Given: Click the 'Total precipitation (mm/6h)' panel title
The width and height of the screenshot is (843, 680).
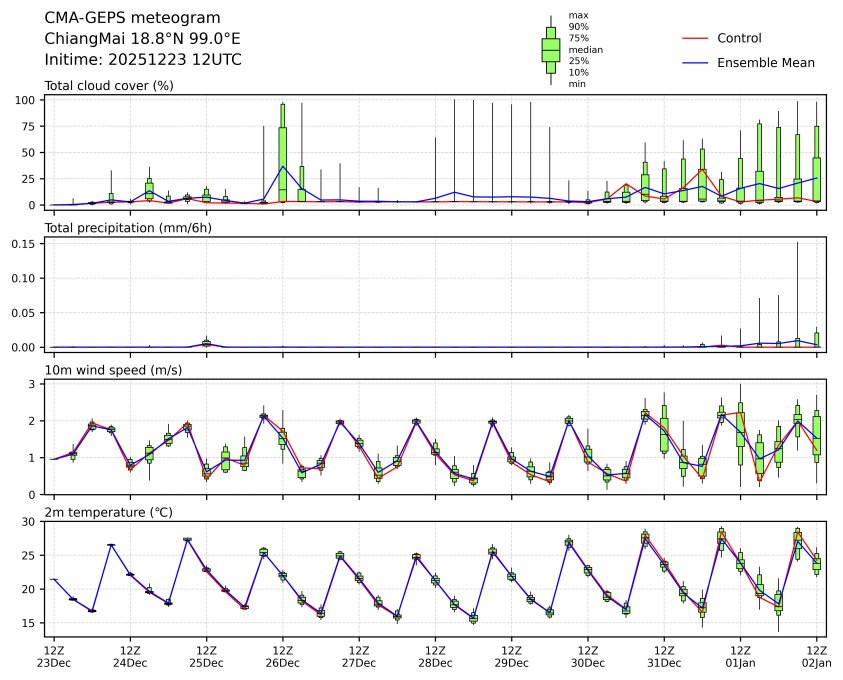Looking at the screenshot, I should 128,228.
